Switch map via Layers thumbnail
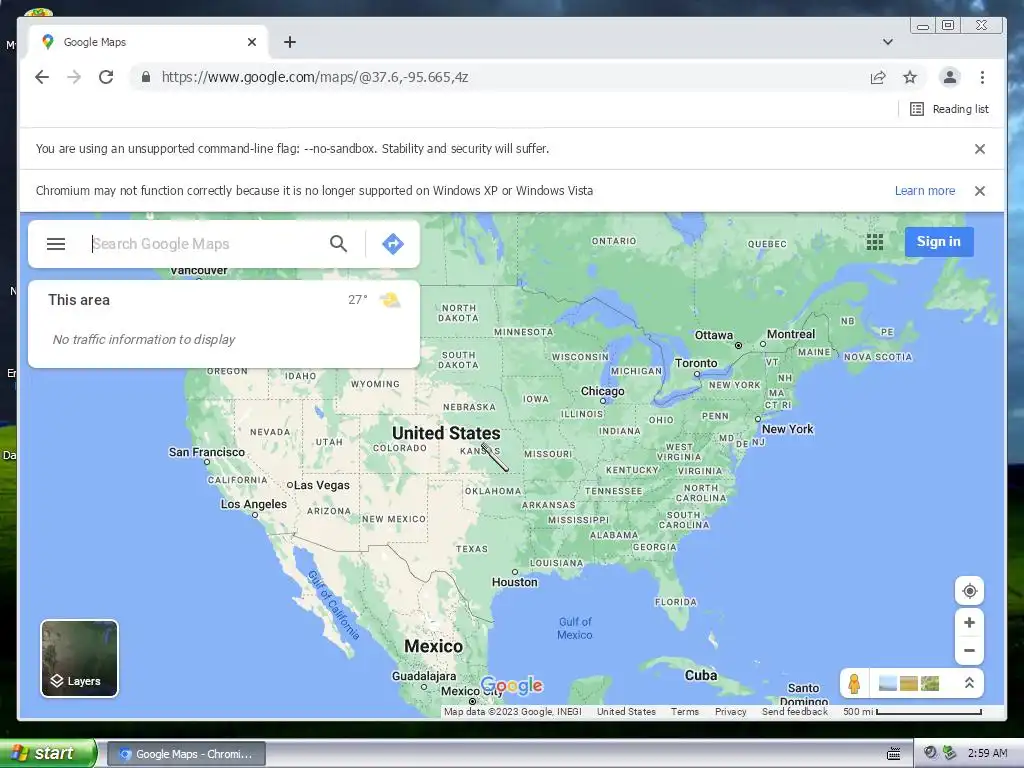The width and height of the screenshot is (1024, 768). pos(80,658)
